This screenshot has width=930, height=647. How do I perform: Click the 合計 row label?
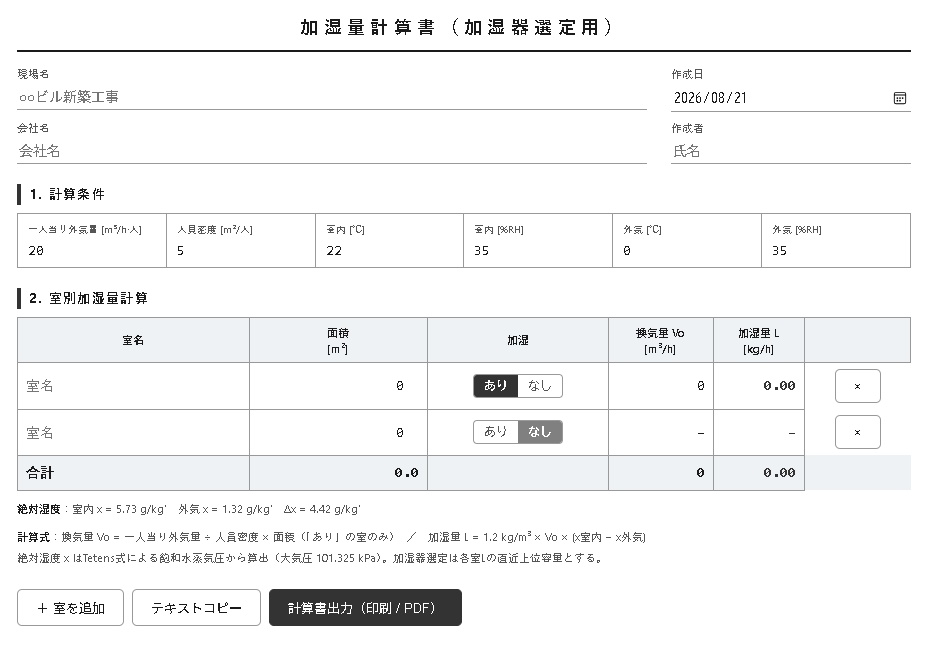[40, 473]
